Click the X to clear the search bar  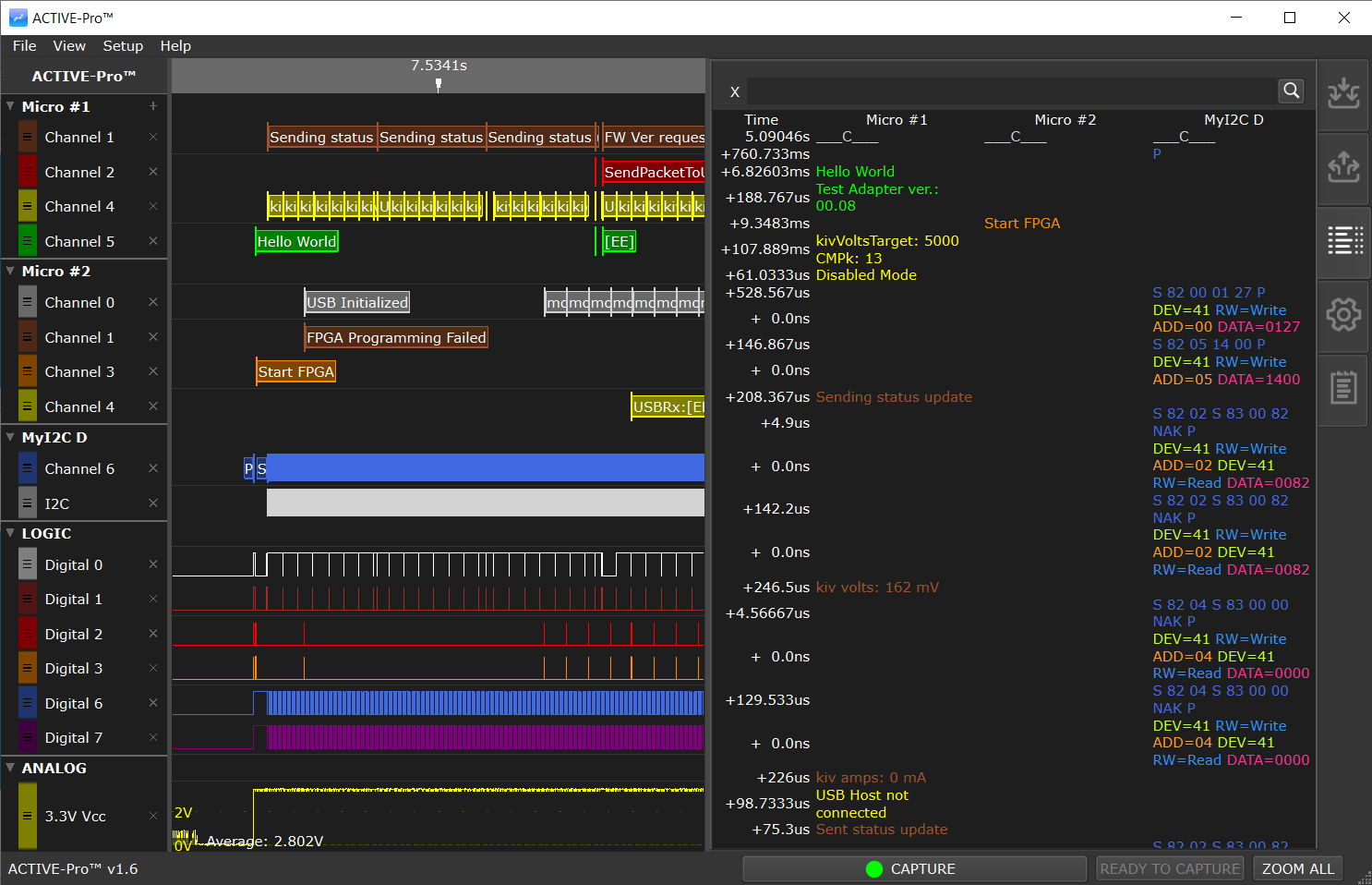point(735,91)
